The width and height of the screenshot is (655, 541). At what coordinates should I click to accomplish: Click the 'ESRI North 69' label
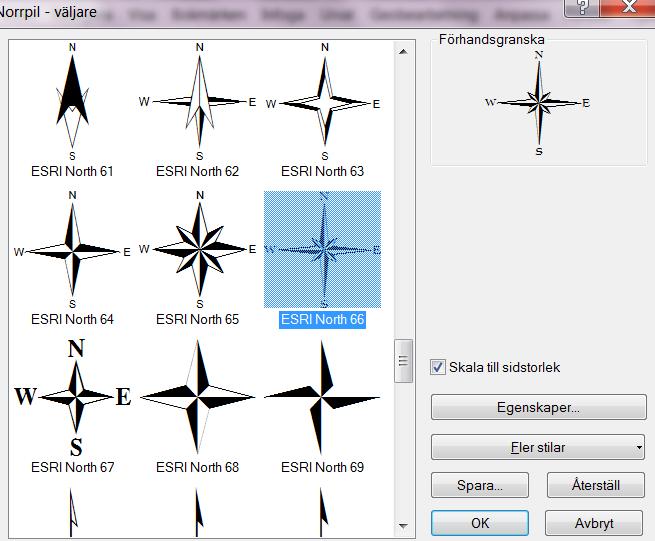point(322,467)
